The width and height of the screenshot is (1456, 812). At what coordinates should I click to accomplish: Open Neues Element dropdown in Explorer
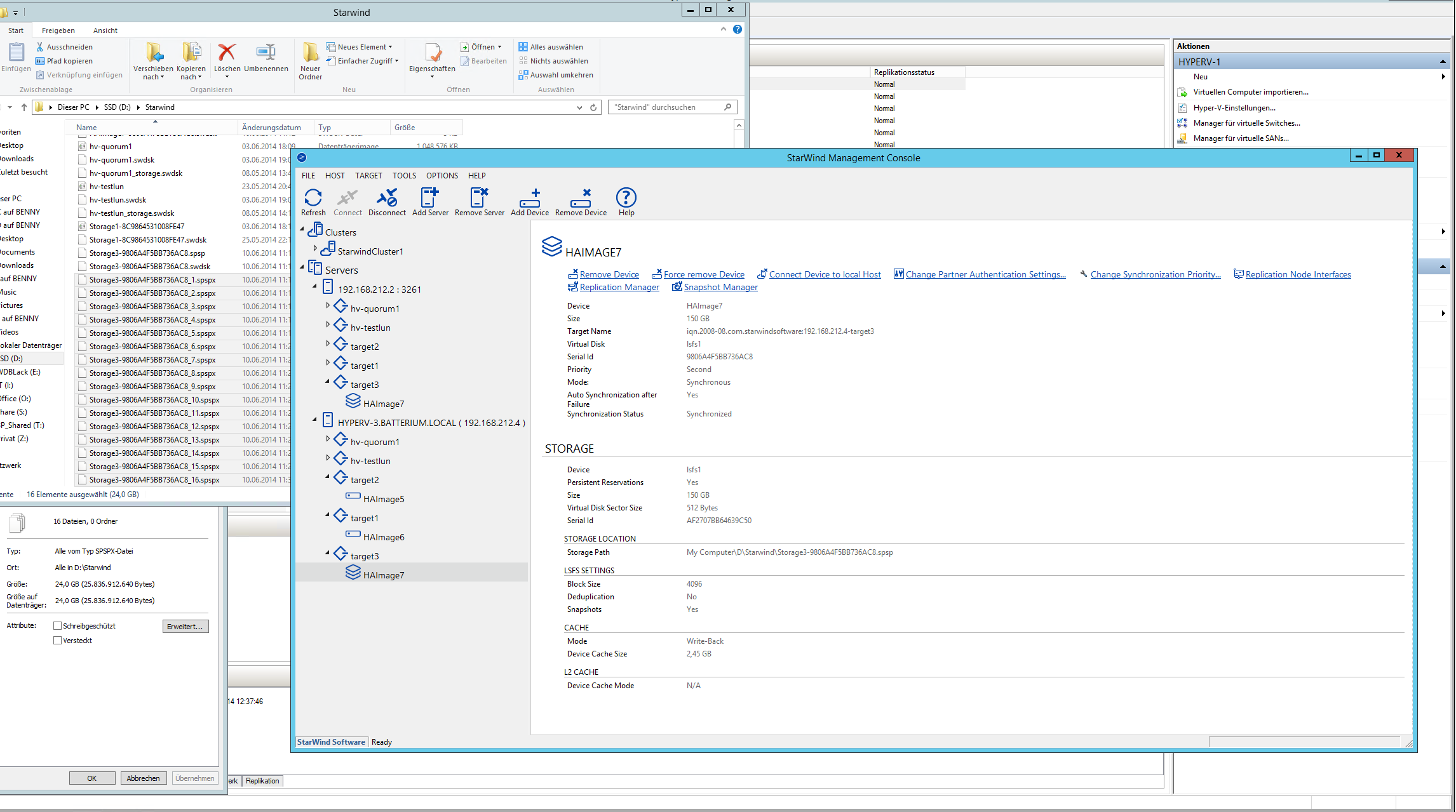(360, 47)
